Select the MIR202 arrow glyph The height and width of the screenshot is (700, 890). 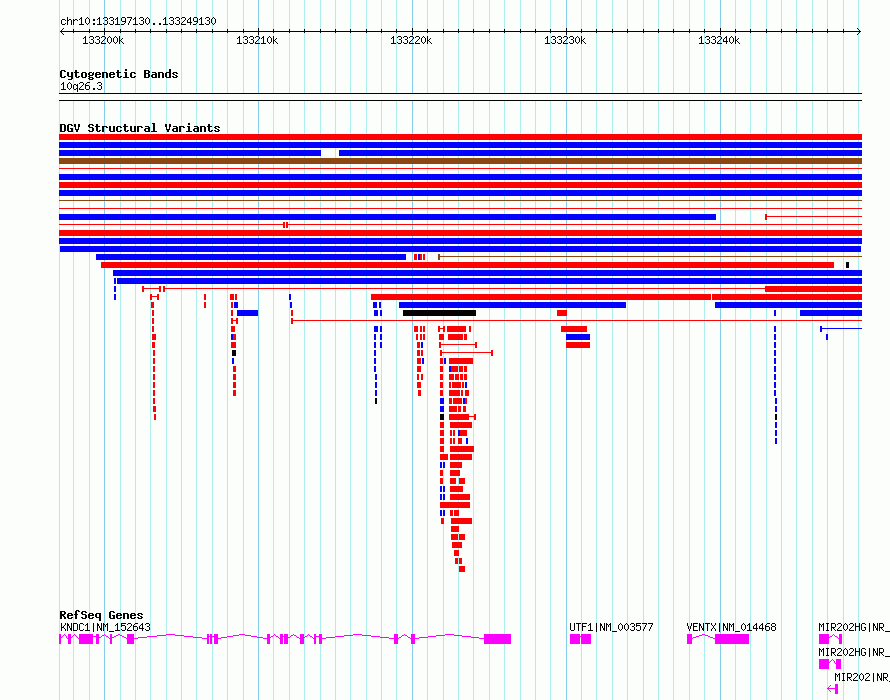[x=833, y=689]
